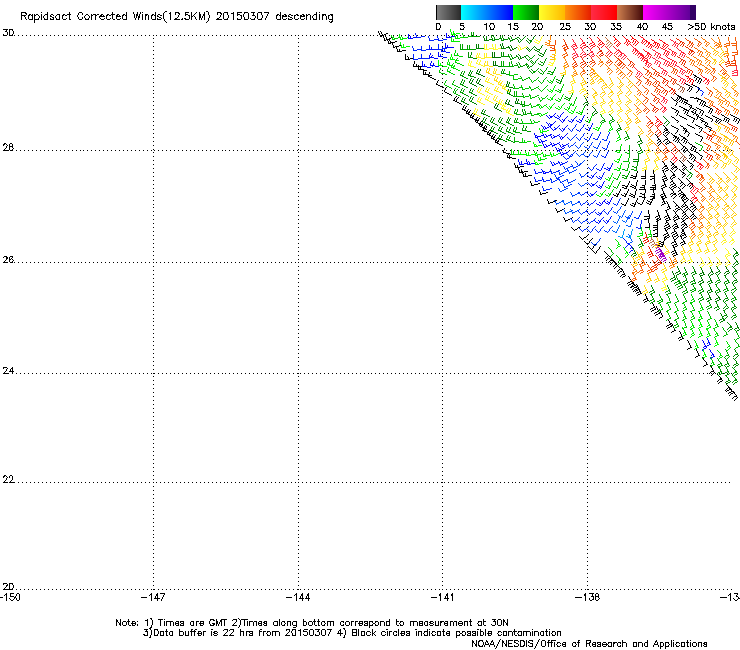Screen dimensions: 740x650
Task: Select the cyan-to-blue 5-15 knots legend swatch
Action: (x=487, y=12)
